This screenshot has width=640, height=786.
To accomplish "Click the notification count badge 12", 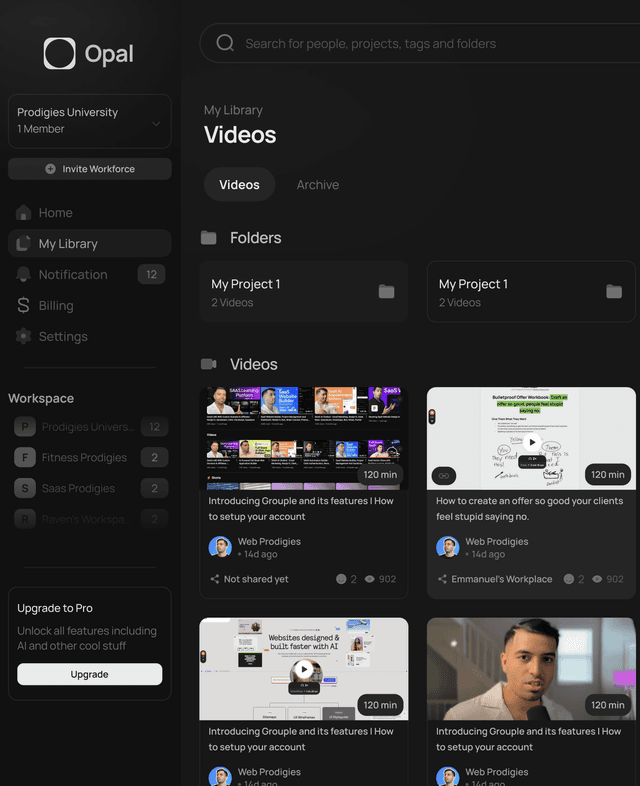I will pos(151,275).
